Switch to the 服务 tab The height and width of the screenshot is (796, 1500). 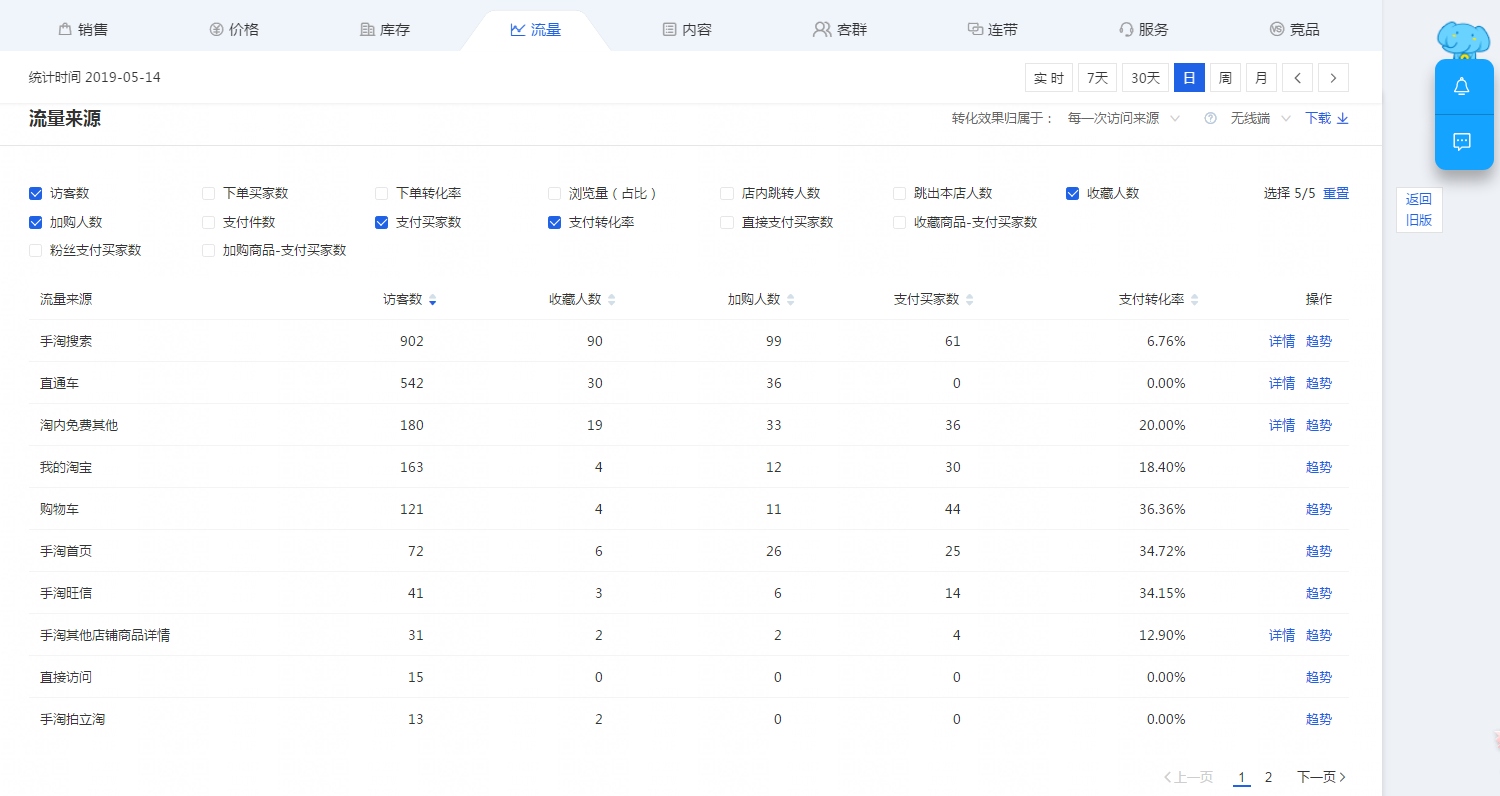(x=1143, y=29)
